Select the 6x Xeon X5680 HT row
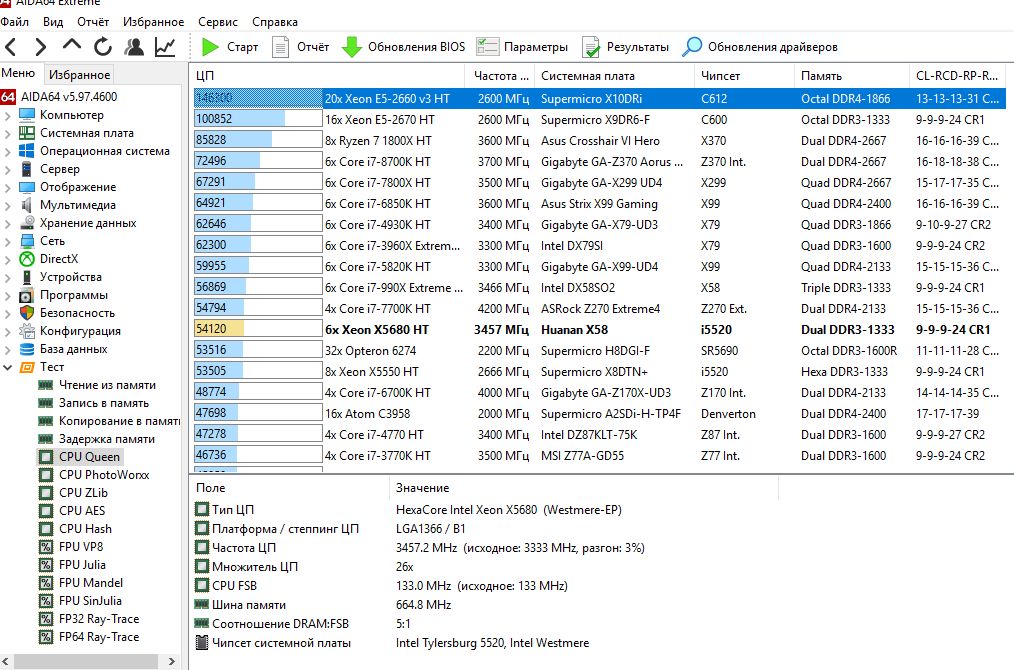The image size is (1014, 670). tap(599, 330)
